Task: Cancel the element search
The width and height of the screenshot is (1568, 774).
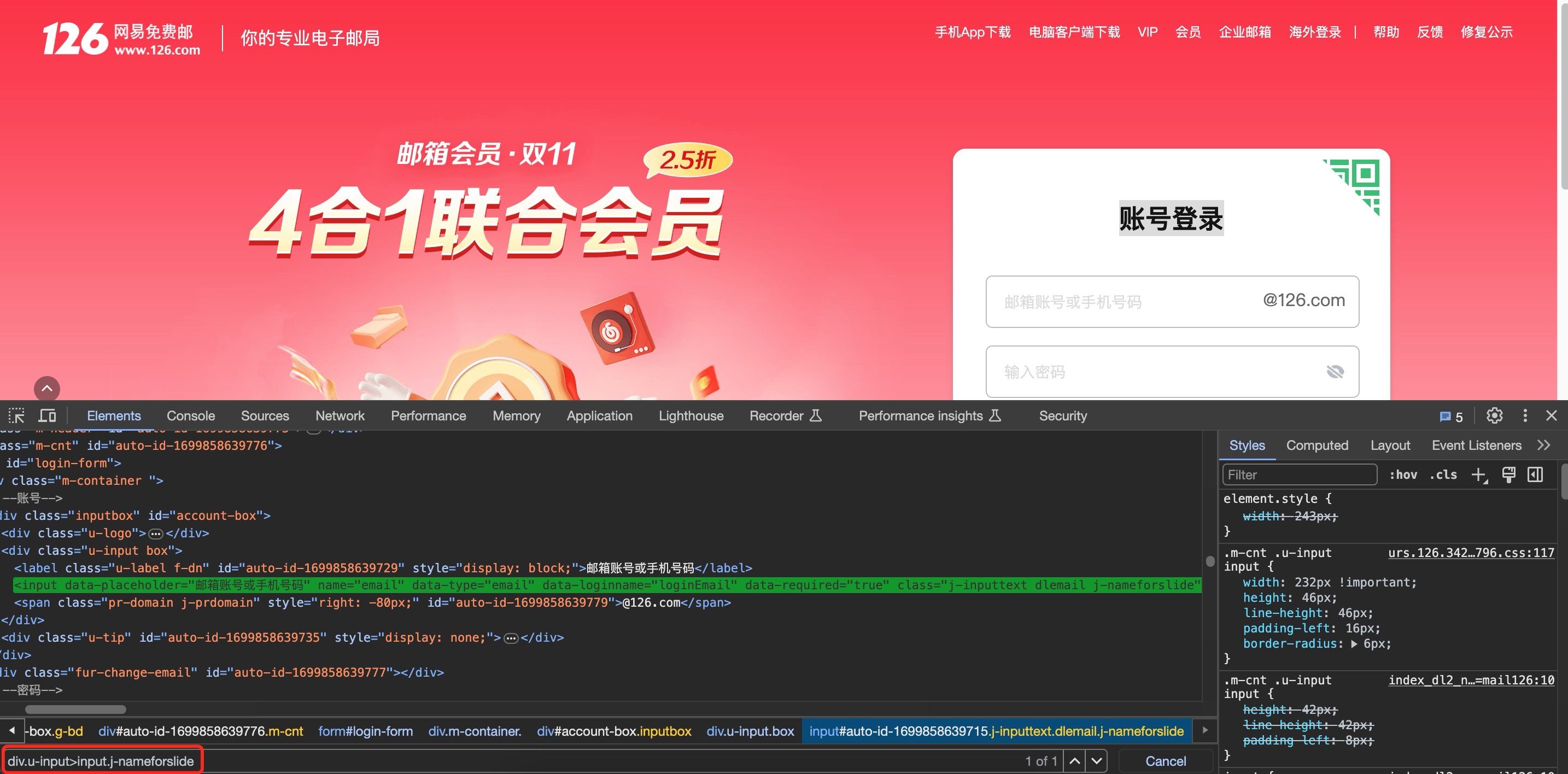Action: point(1165,761)
